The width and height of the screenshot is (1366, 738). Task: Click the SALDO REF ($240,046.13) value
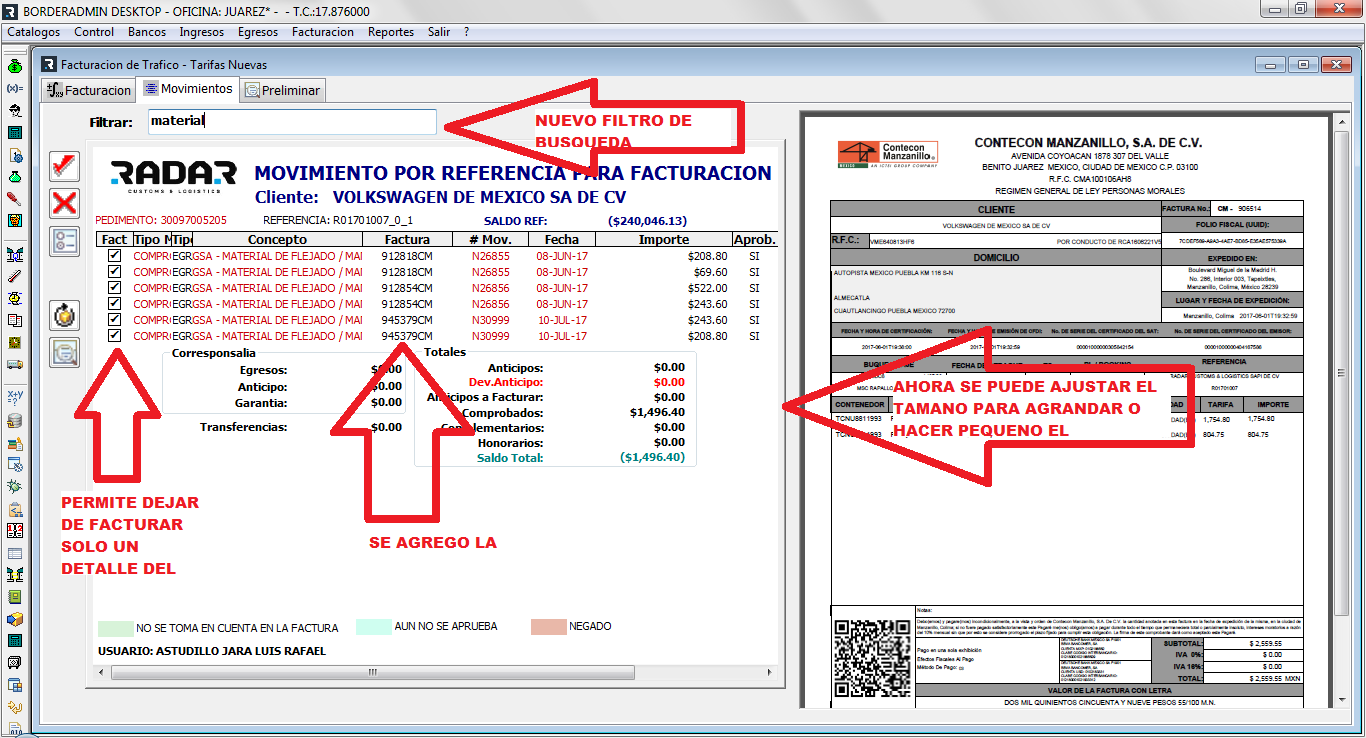tap(647, 220)
